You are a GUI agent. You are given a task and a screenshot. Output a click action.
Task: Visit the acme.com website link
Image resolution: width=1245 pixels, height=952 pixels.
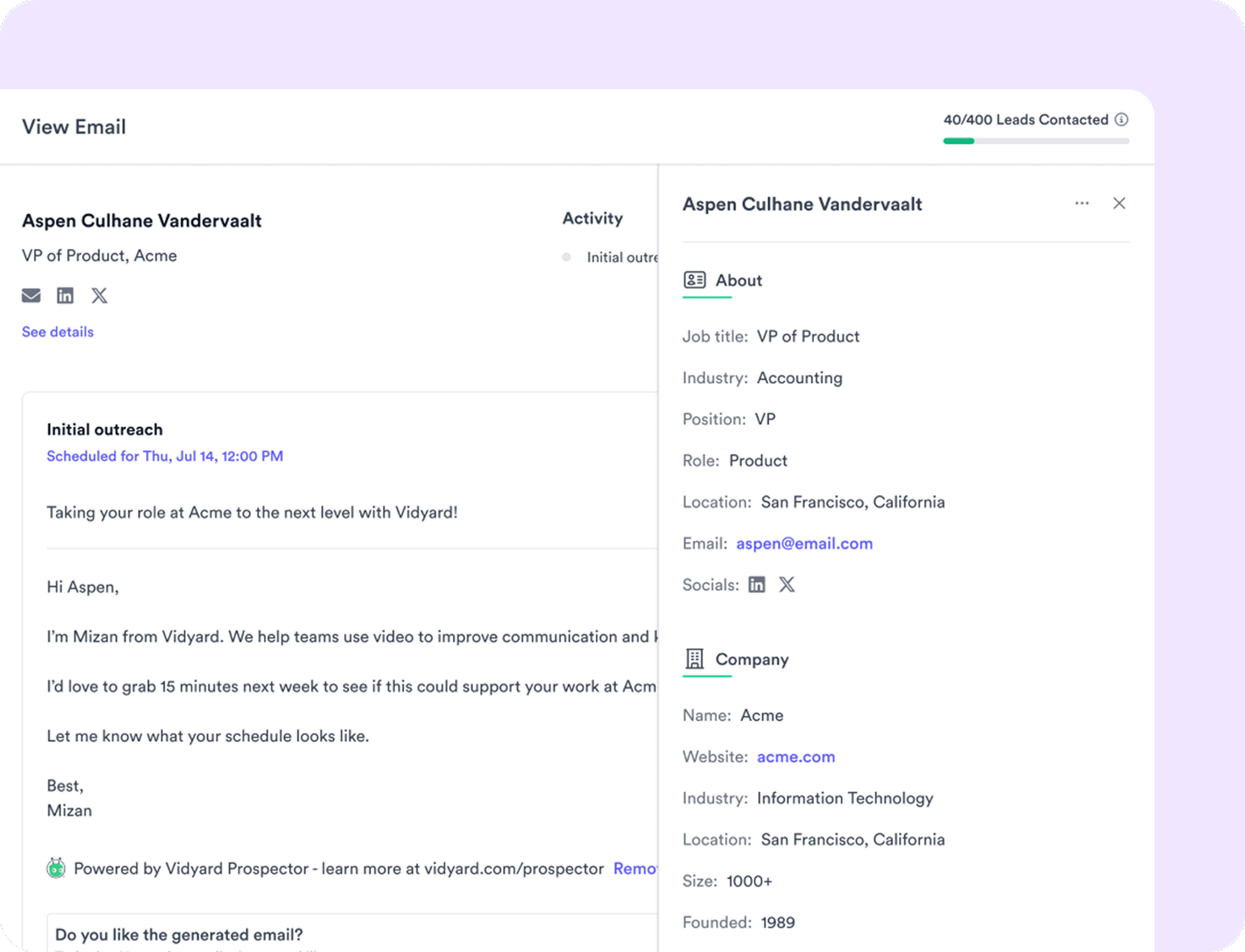[x=796, y=756]
